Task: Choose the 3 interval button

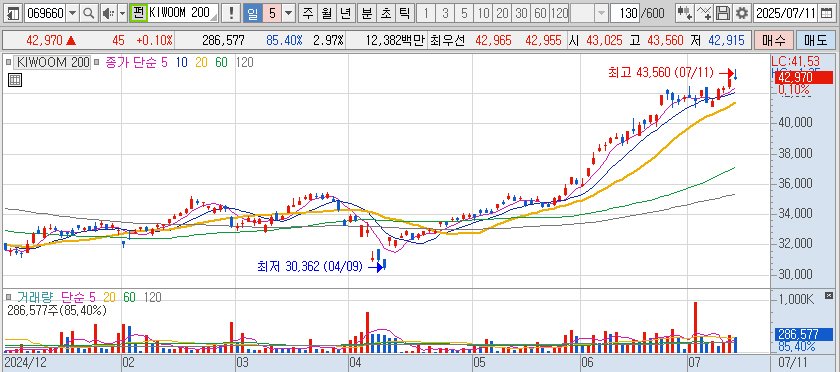Action: [x=445, y=12]
